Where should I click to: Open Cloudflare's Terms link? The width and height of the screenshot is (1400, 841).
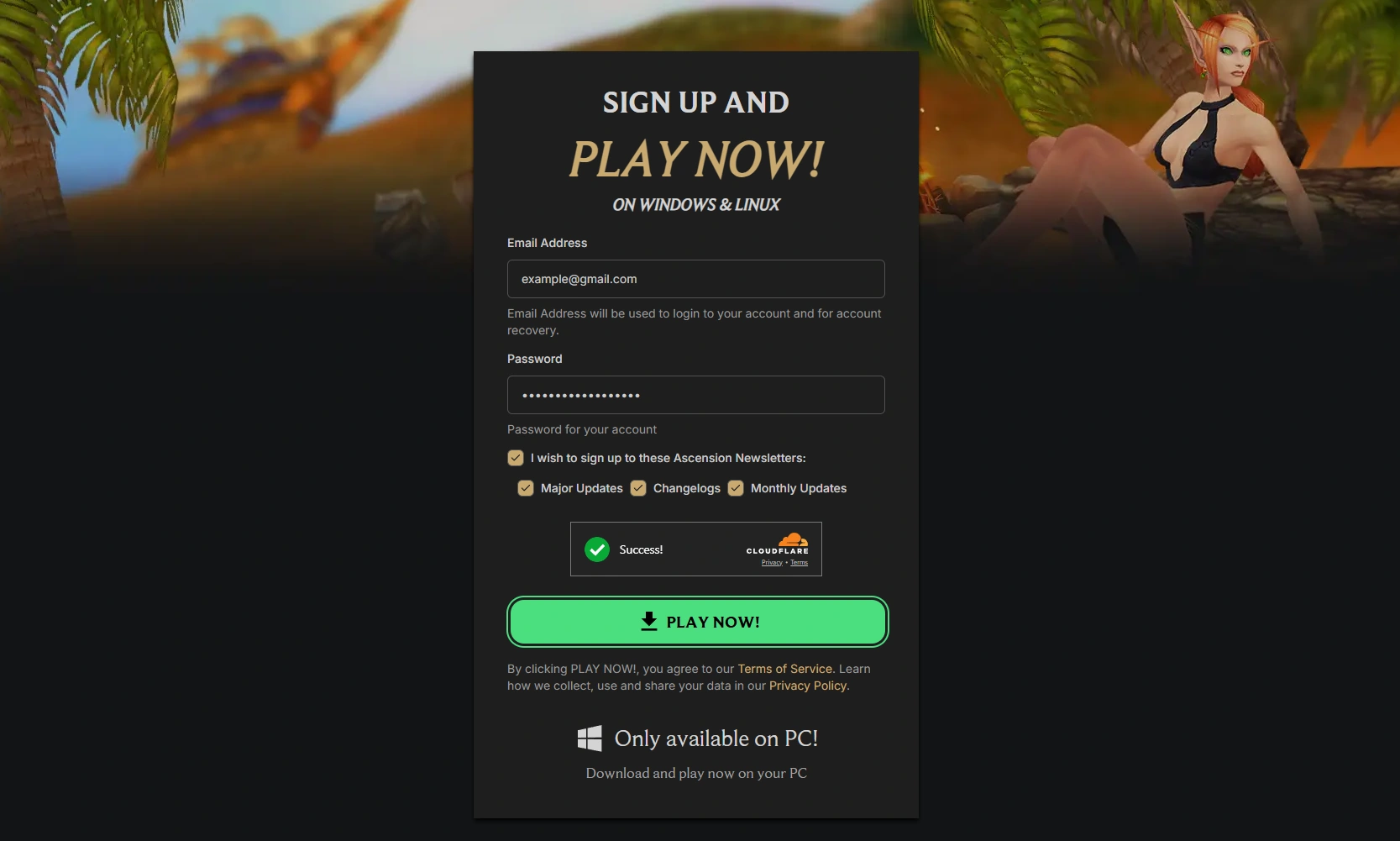click(x=799, y=563)
